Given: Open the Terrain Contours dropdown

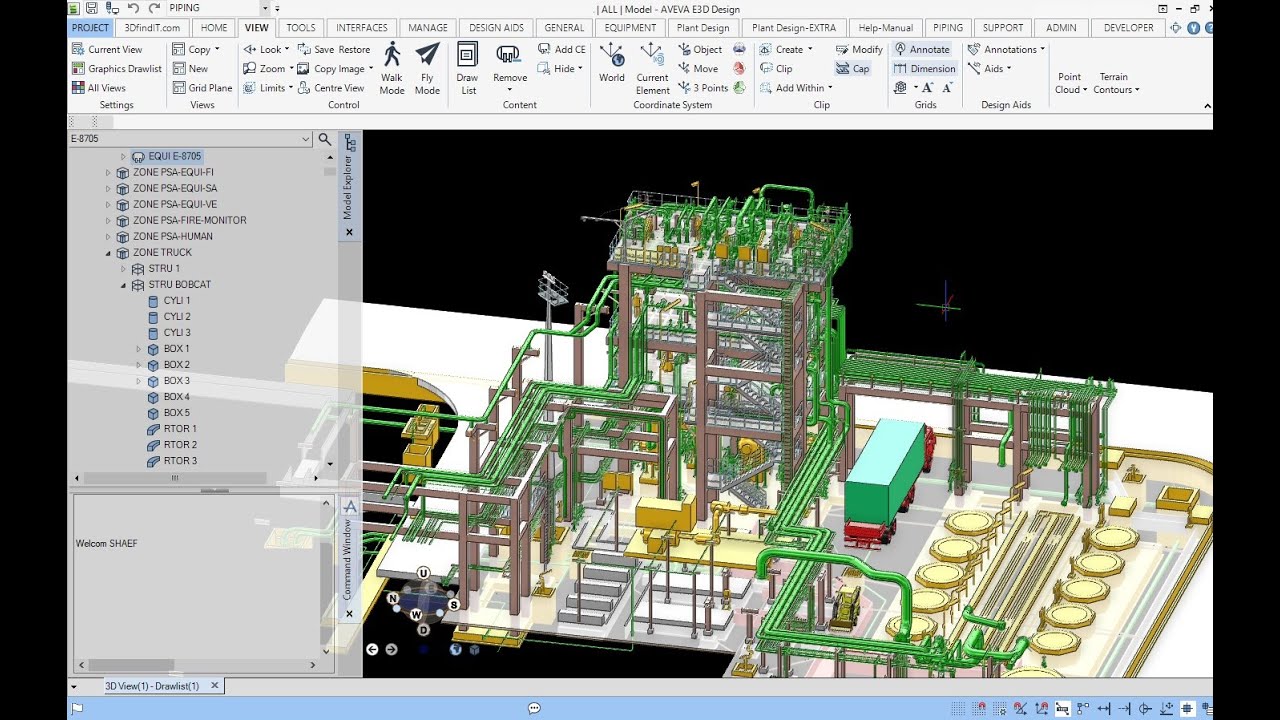Looking at the screenshot, I should point(1115,82).
